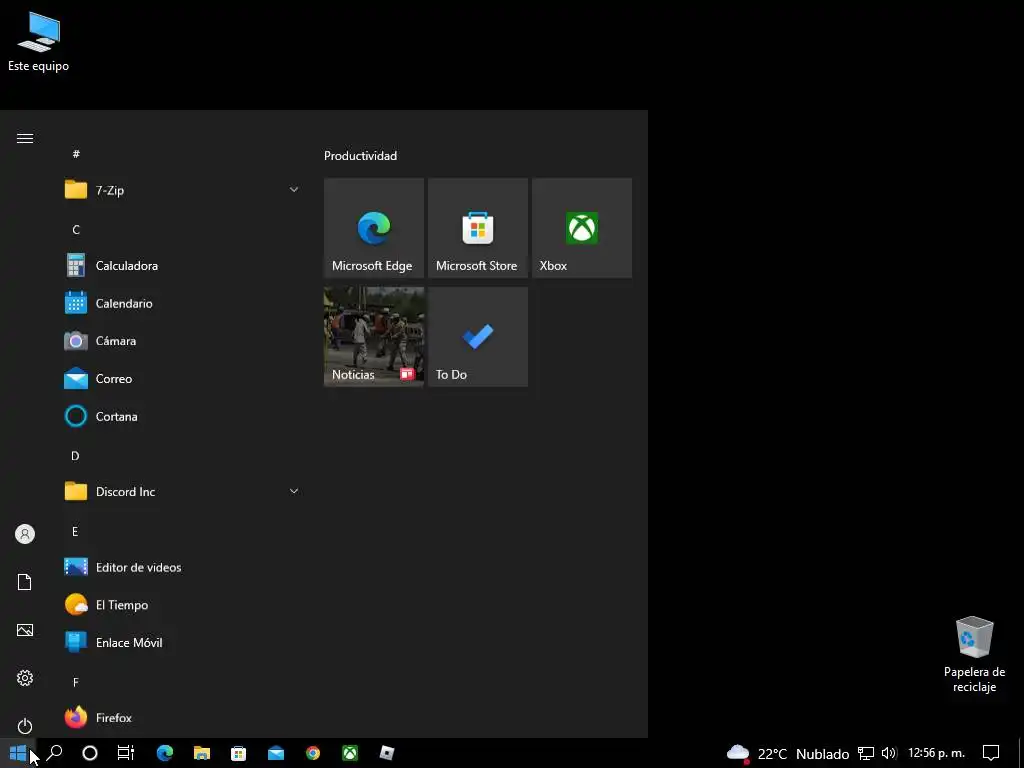
Task: Jump to letter index via # header
Action: tap(76, 154)
